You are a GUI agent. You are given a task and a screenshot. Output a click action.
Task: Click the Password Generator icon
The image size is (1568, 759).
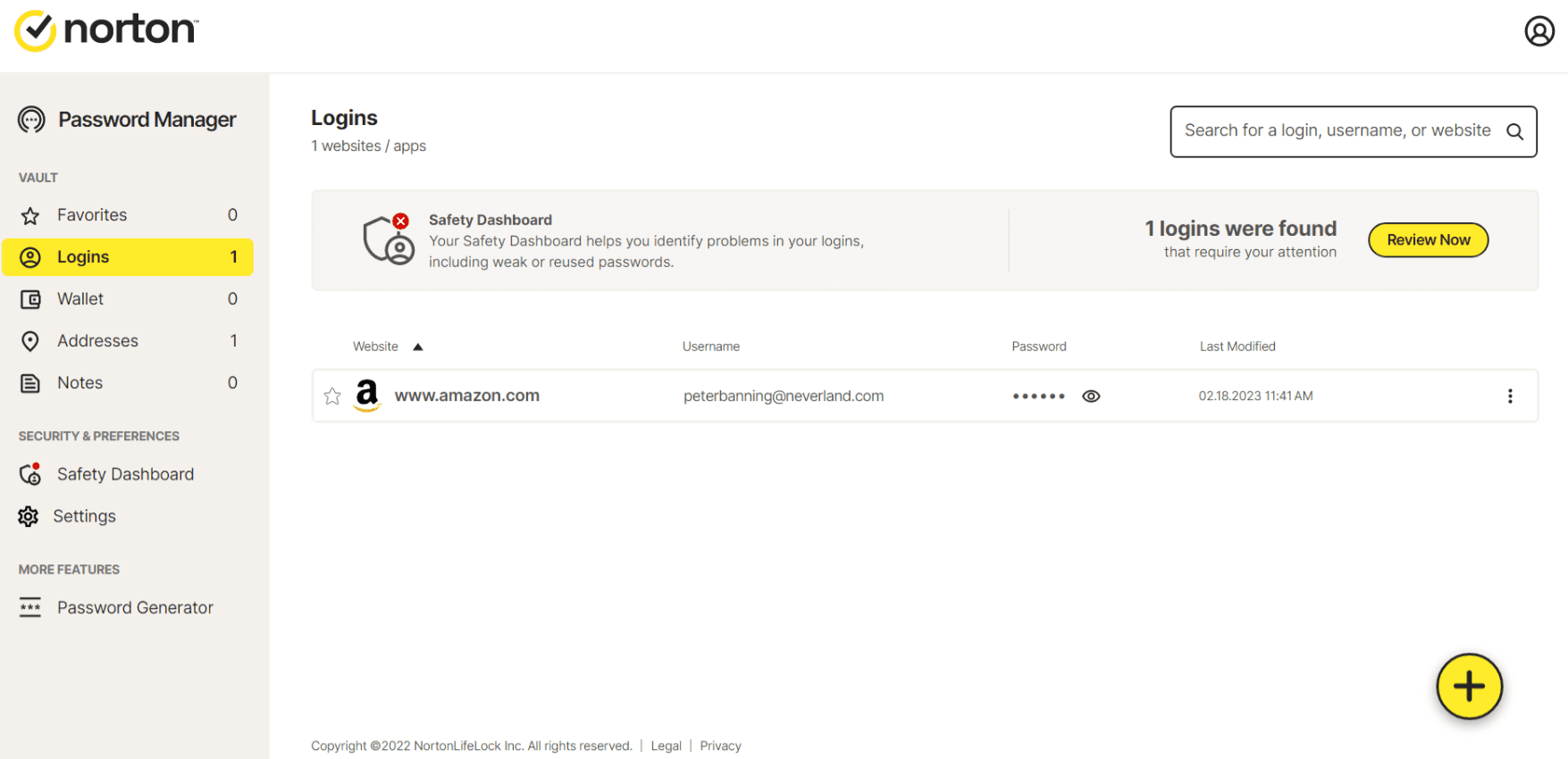pyautogui.click(x=30, y=608)
